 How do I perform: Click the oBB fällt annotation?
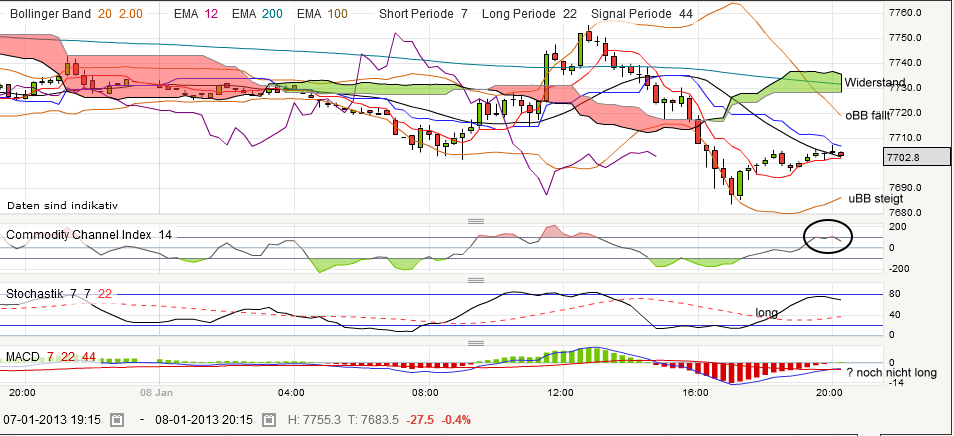pyautogui.click(x=868, y=114)
